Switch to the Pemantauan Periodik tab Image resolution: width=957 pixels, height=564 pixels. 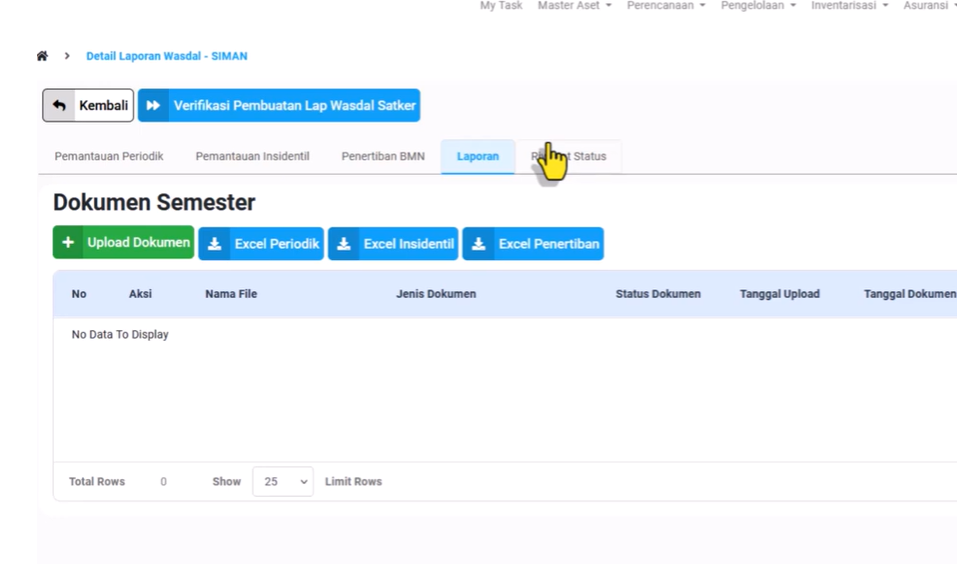click(x=109, y=156)
